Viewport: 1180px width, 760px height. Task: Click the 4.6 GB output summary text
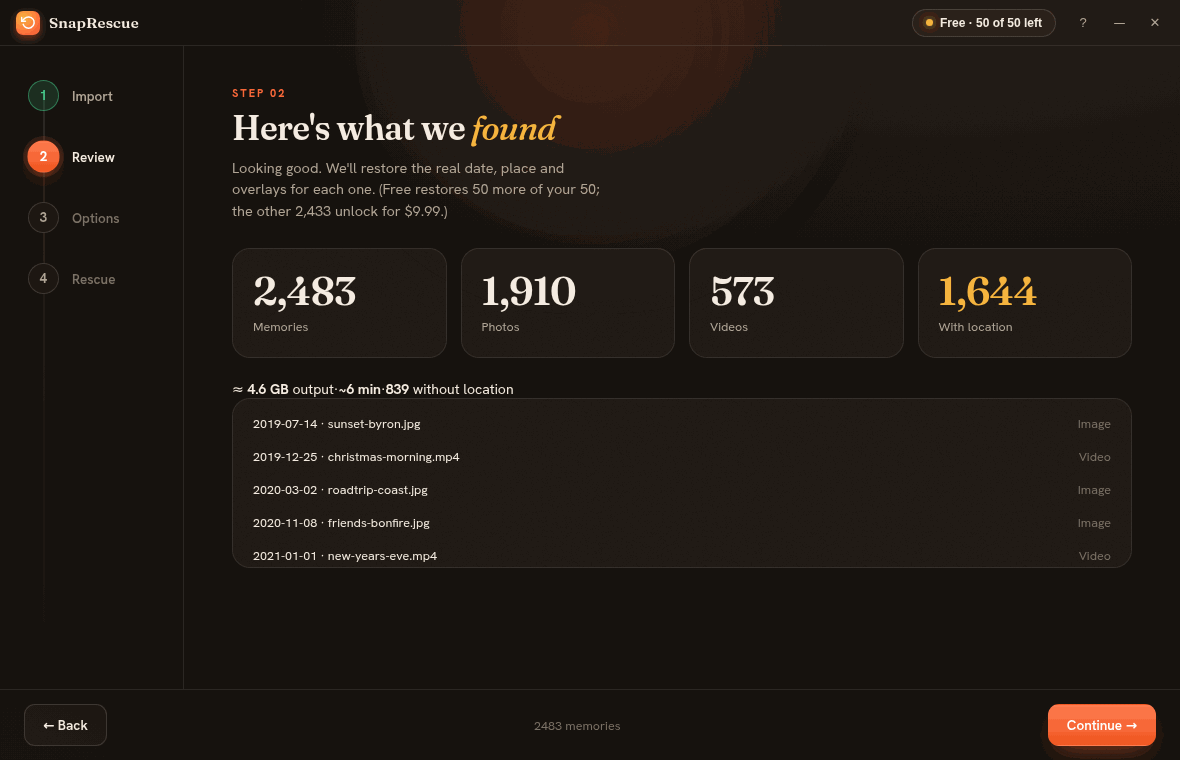[x=283, y=389]
